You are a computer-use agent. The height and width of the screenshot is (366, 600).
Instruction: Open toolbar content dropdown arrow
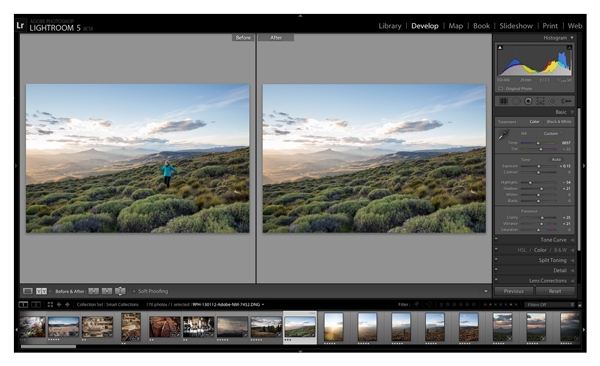pyautogui.click(x=486, y=291)
